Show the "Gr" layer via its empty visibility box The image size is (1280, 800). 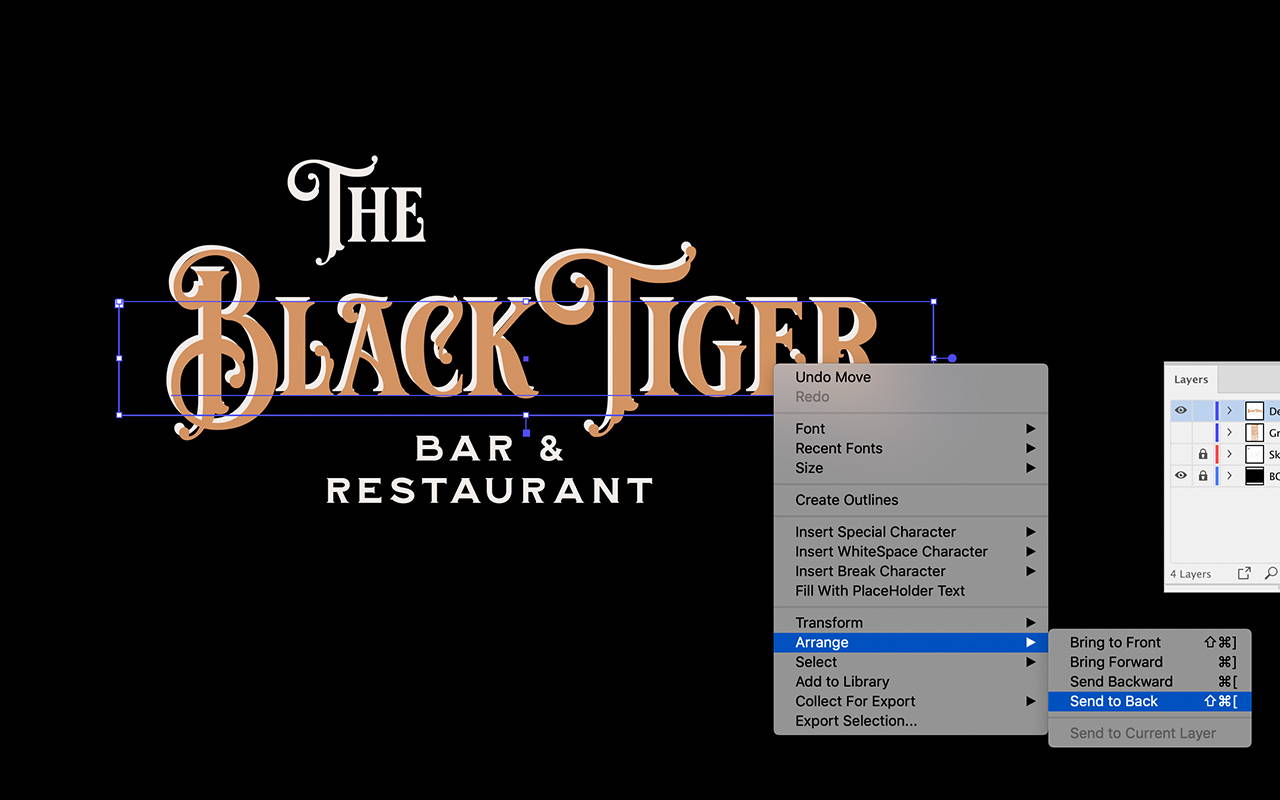(x=1181, y=432)
